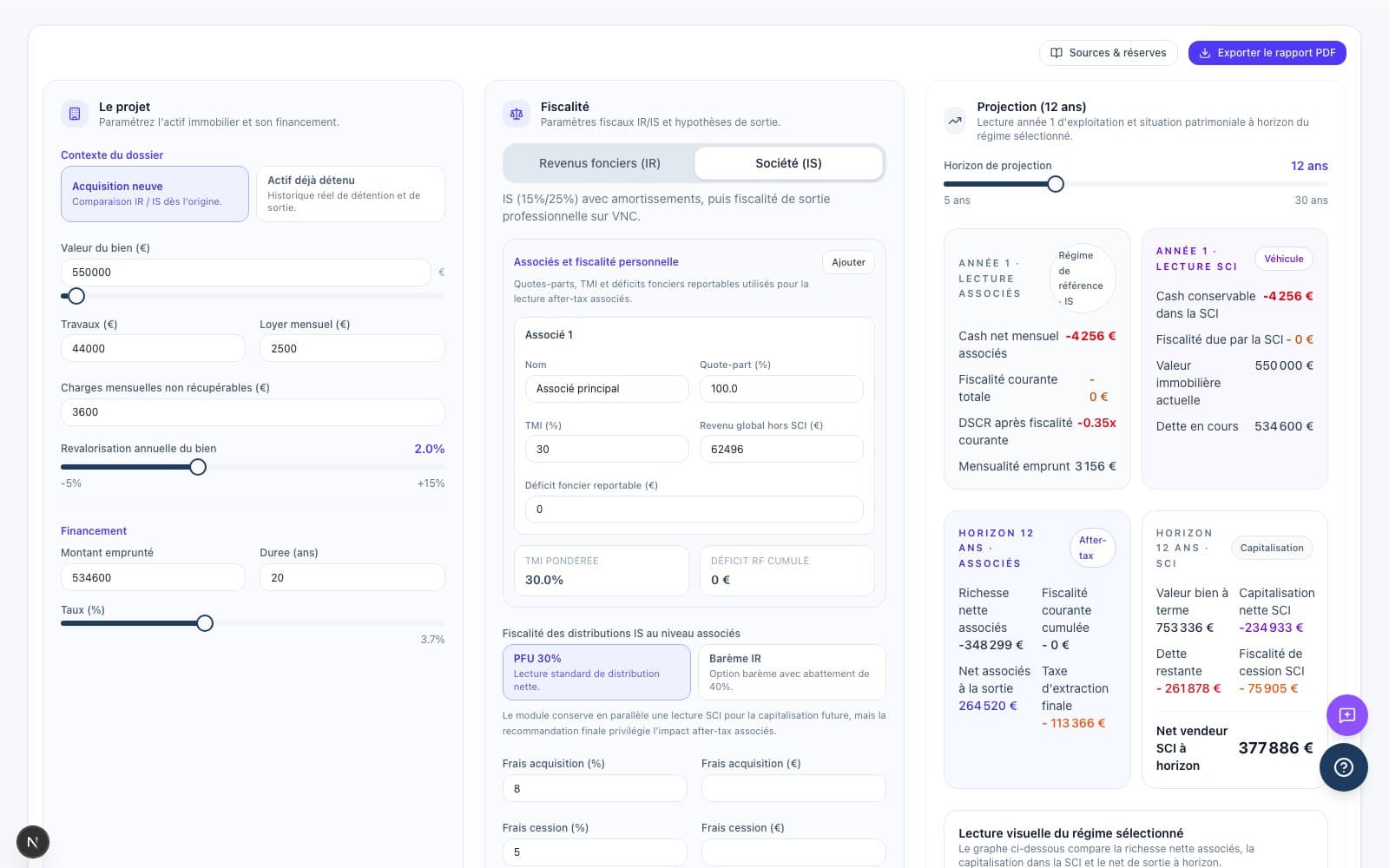1389x868 pixels.
Task: Open the help question mark button
Action: coord(1343,767)
